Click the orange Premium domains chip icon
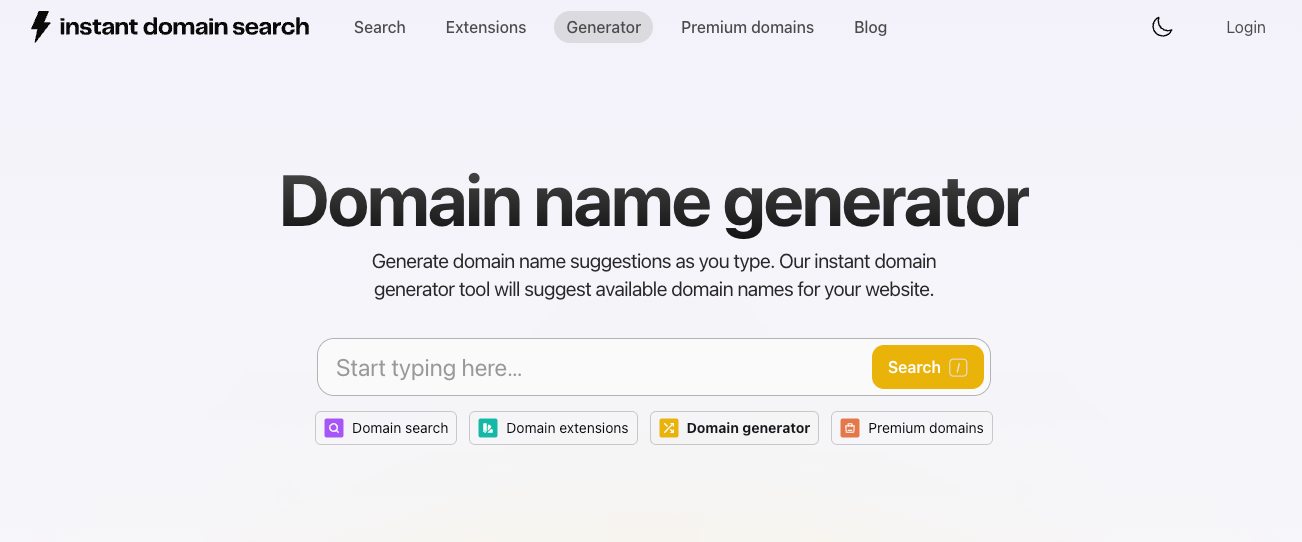 pos(850,428)
